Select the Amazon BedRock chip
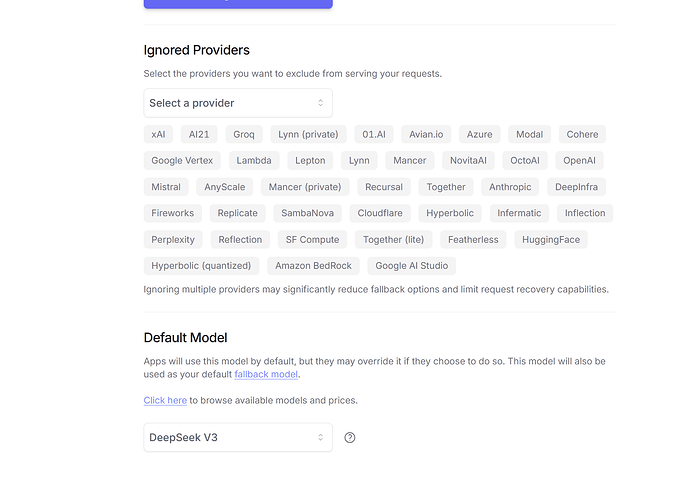The height and width of the screenshot is (486, 690). 313,266
